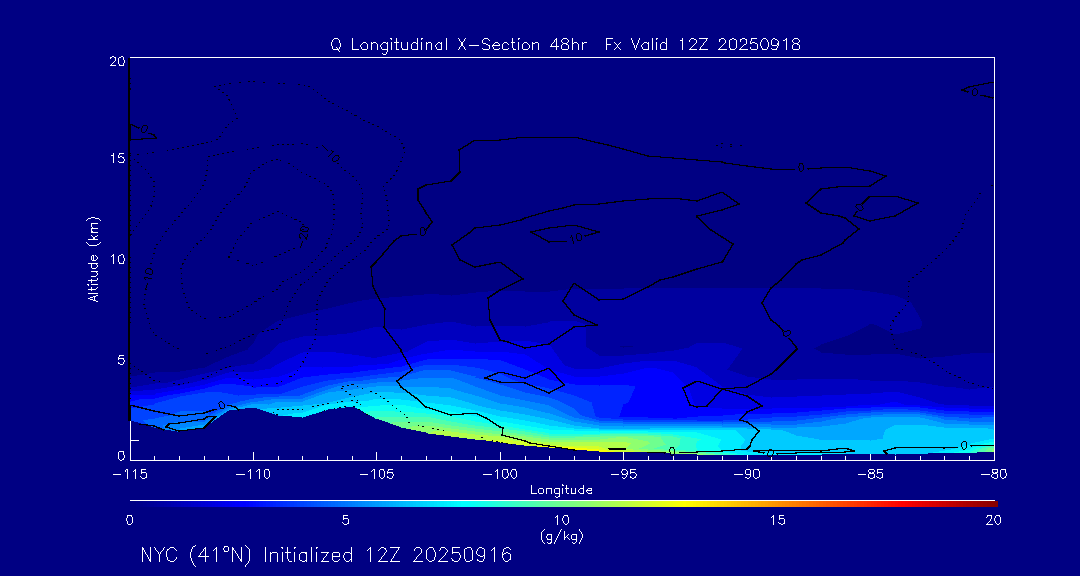Screen dimensions: 1080x576
Task: Click the 10 km altitude tick label
Action: pyautogui.click(x=115, y=259)
